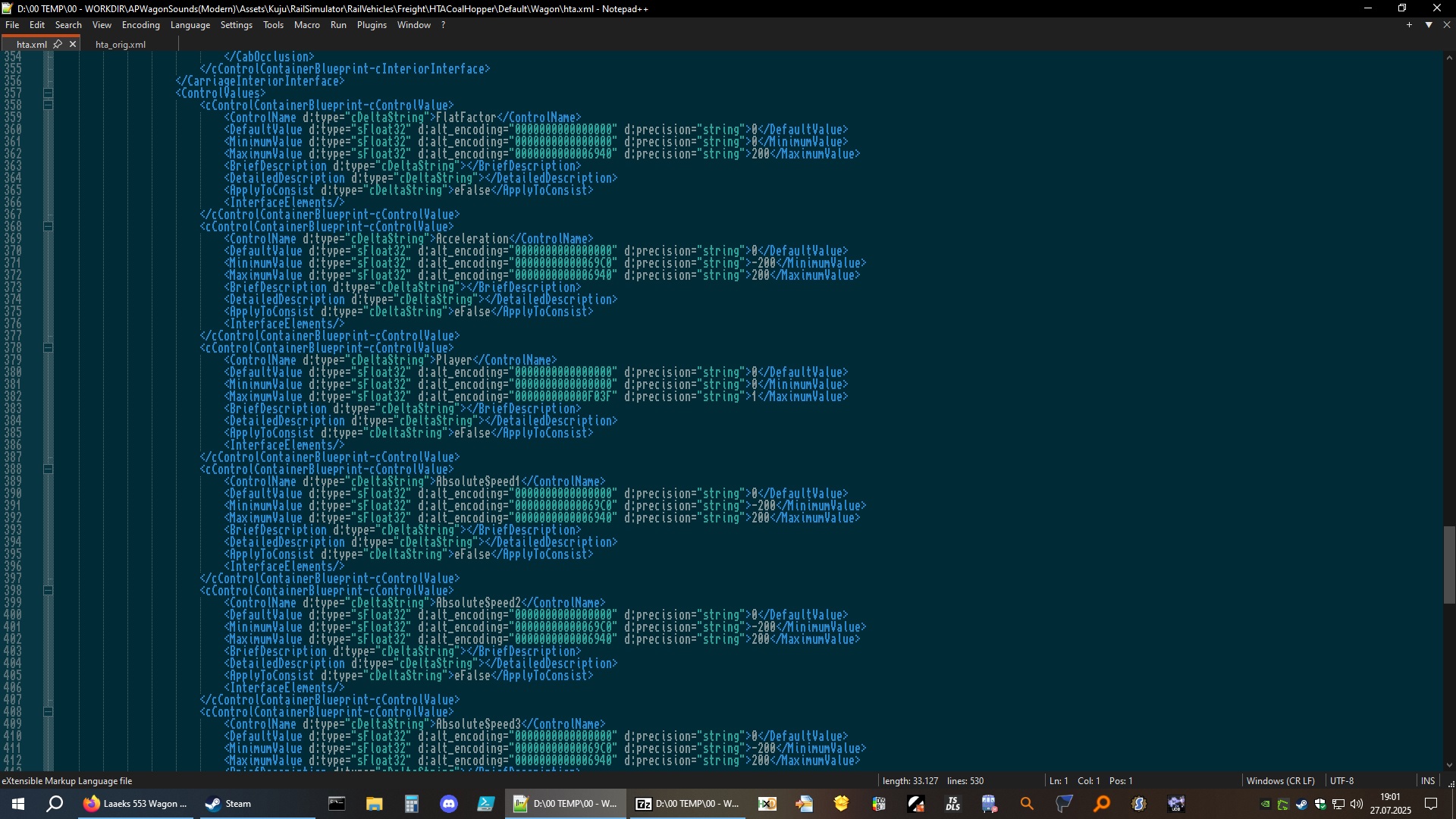
Task: Close the hta.xml tab with X
Action: coord(73,44)
